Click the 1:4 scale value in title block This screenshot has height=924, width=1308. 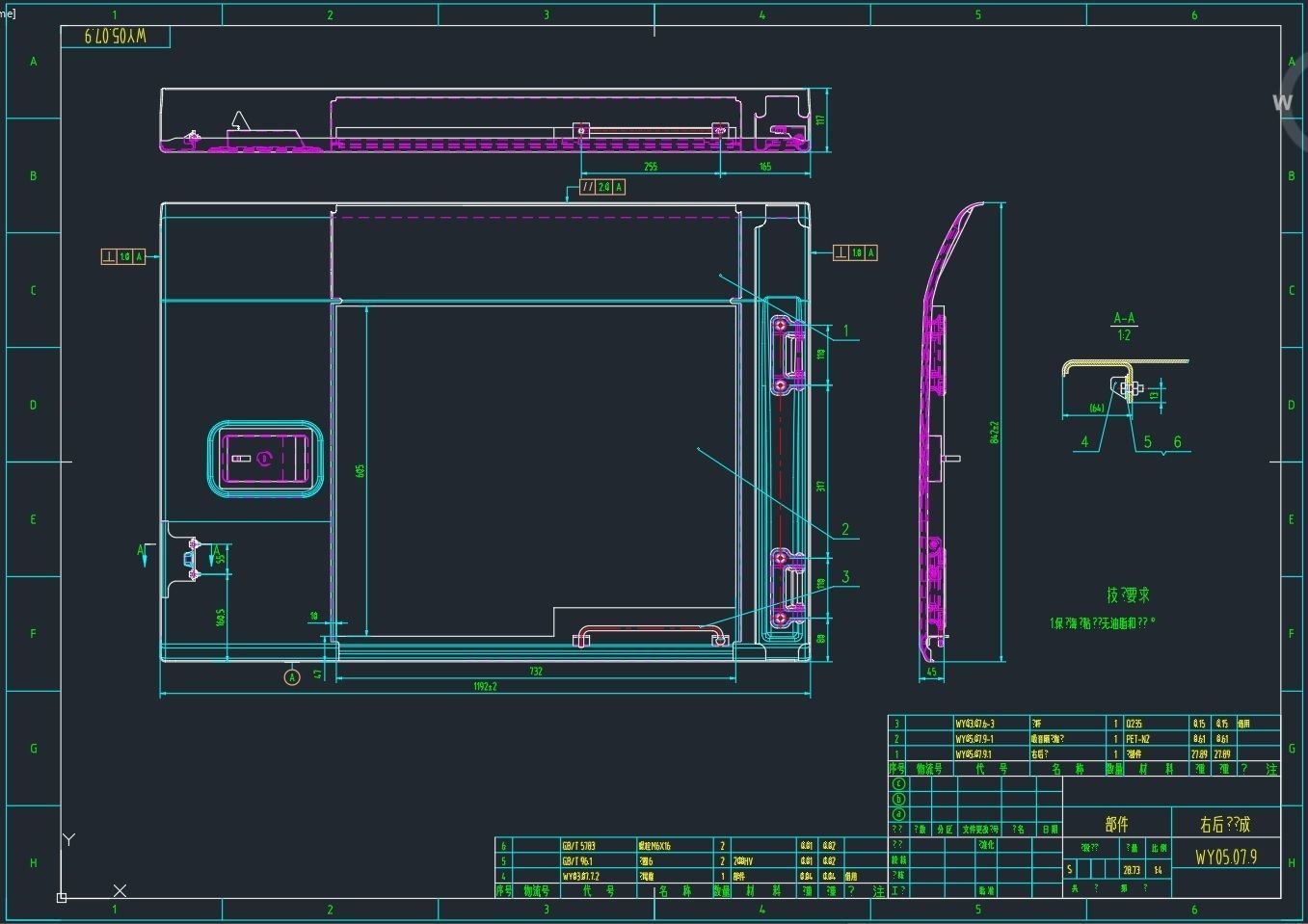[1158, 869]
